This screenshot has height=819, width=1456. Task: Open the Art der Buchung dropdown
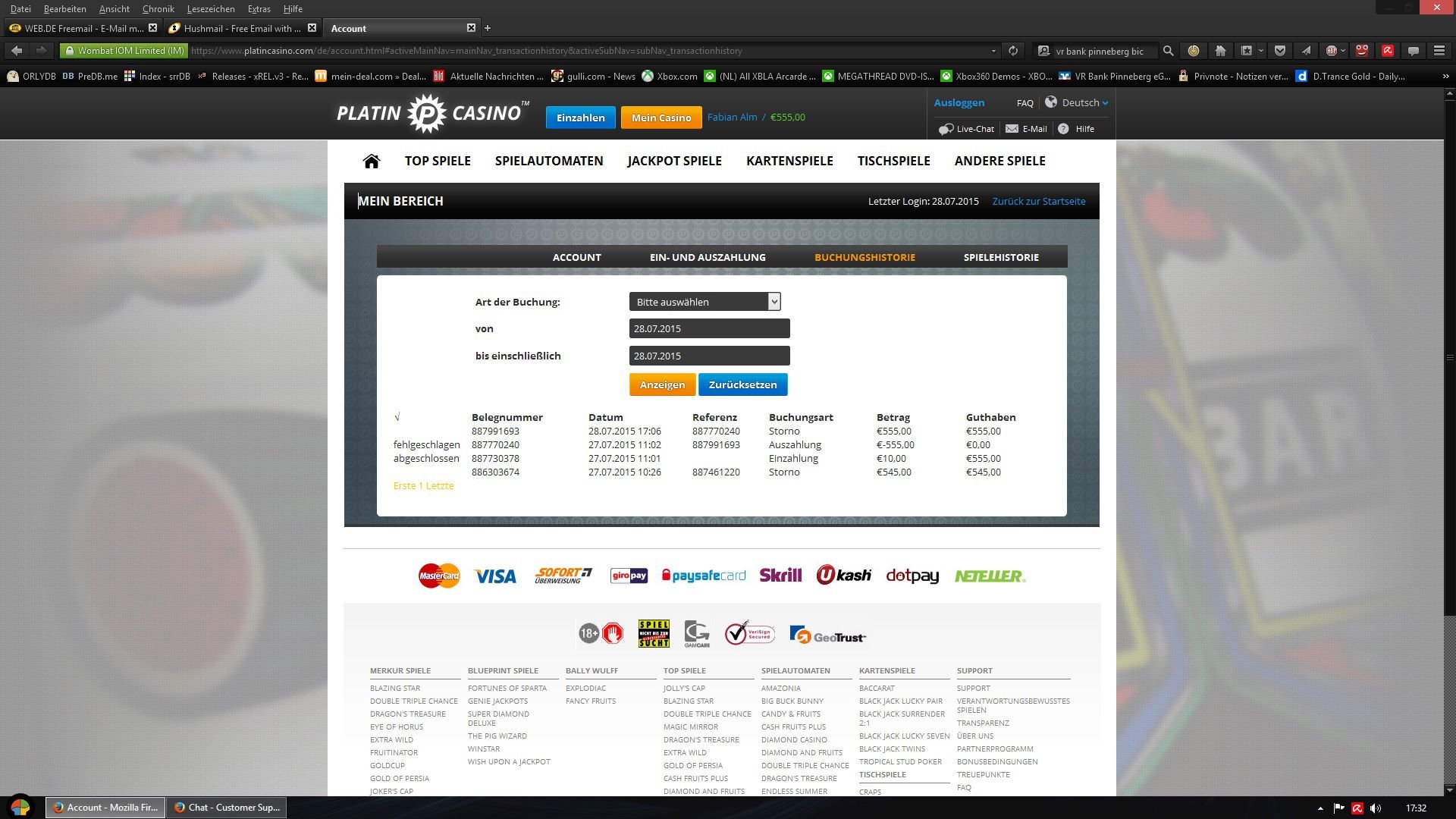[x=704, y=302]
